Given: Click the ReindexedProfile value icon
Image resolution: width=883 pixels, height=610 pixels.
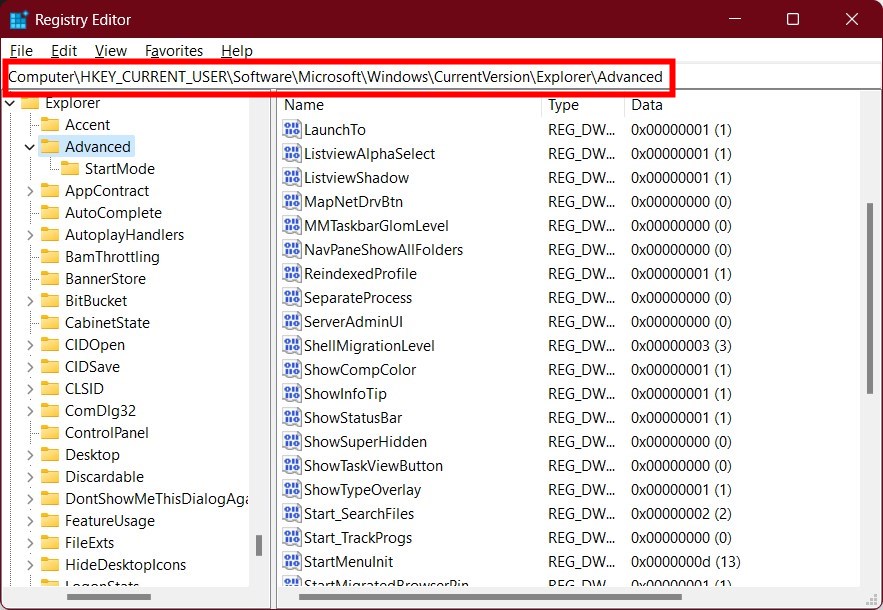Looking at the screenshot, I should pos(292,273).
